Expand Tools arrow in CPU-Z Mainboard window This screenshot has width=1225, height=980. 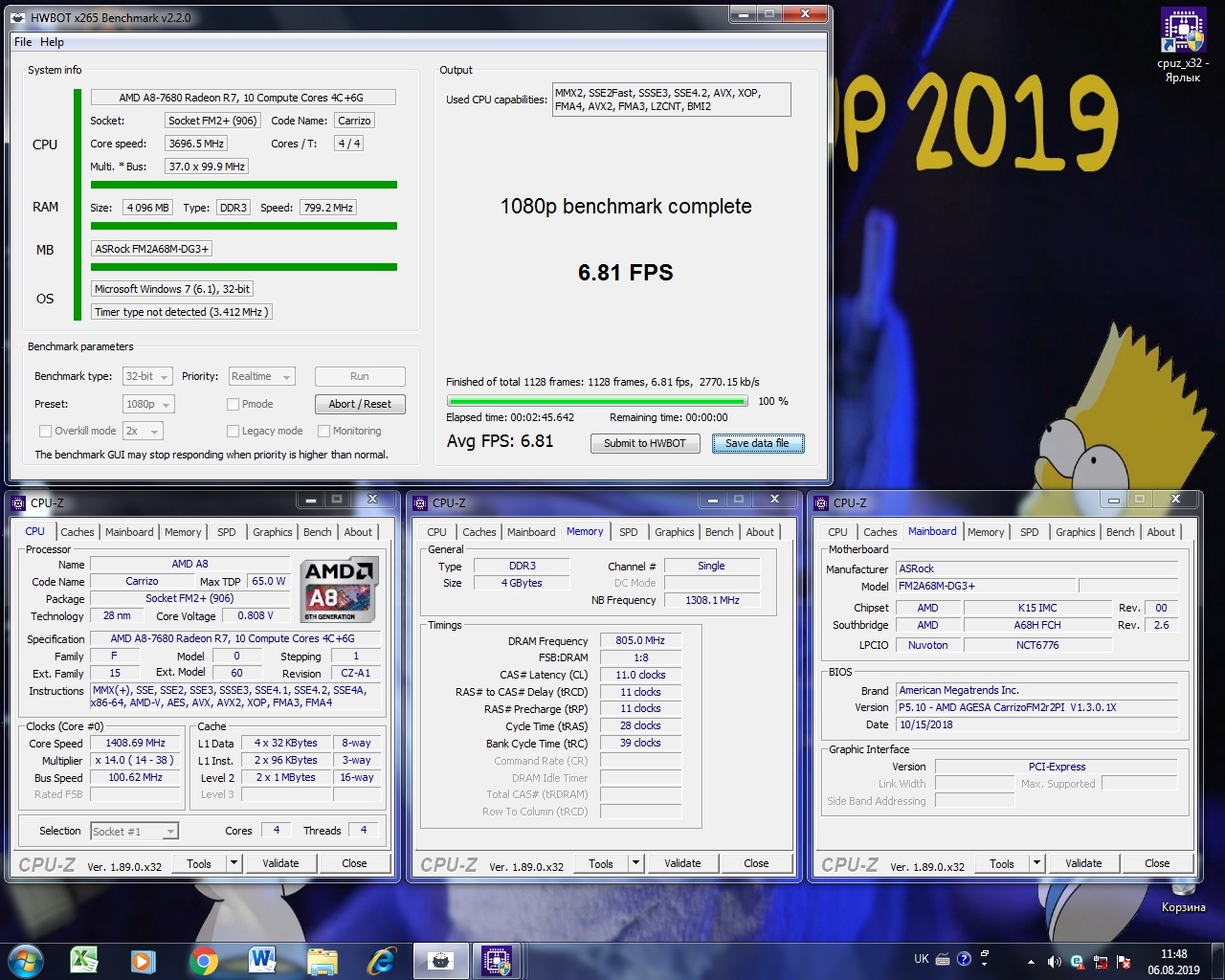[1036, 863]
